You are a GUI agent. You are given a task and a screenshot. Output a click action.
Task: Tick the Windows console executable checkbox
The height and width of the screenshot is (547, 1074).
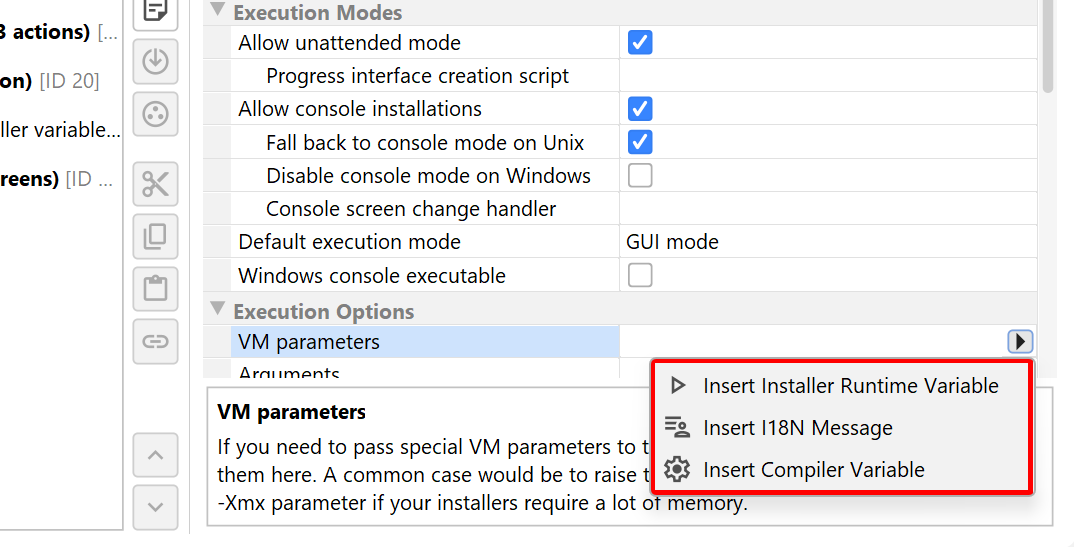pos(640,275)
